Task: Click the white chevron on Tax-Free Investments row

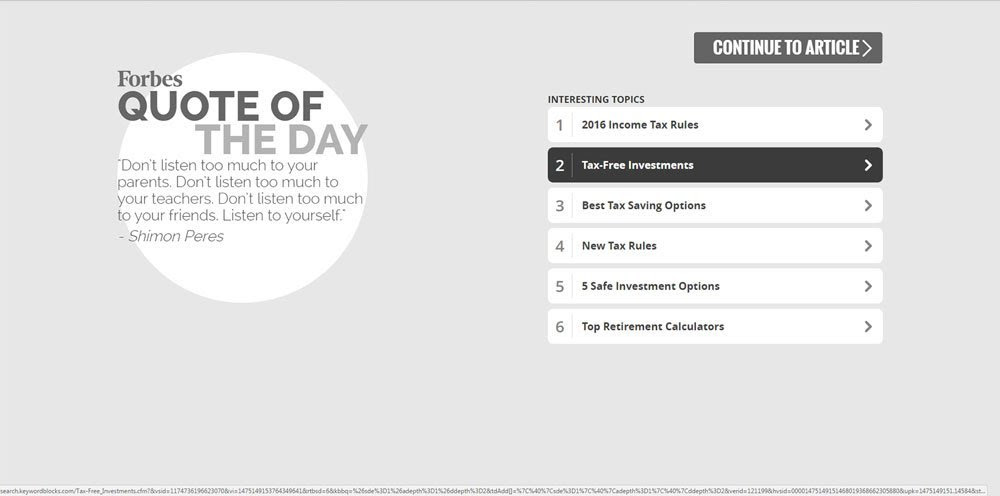Action: 868,165
